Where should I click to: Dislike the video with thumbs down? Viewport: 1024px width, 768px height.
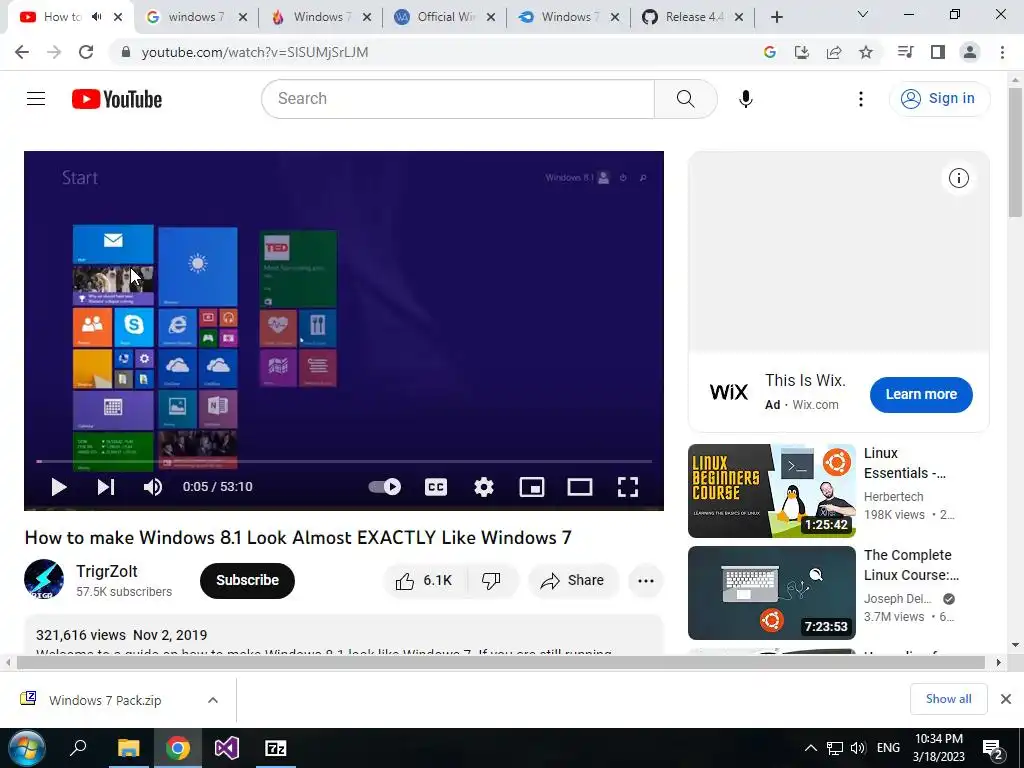click(x=492, y=581)
